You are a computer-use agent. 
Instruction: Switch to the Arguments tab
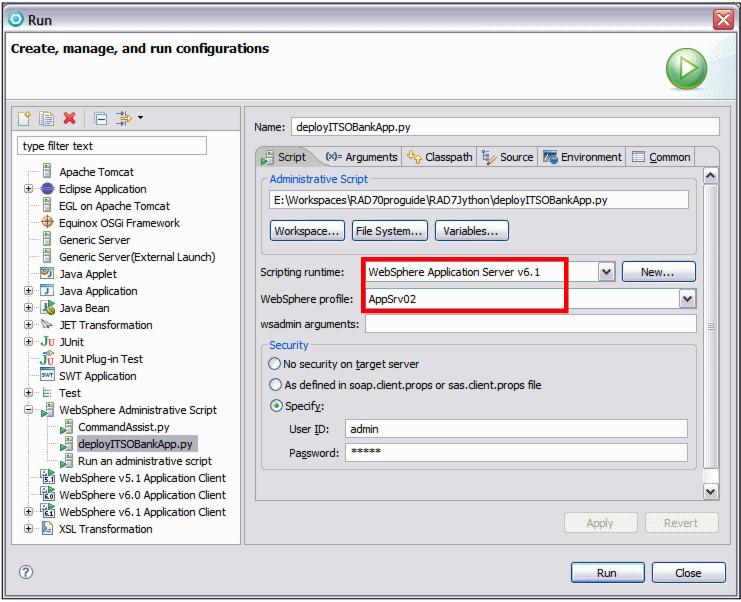coord(362,157)
